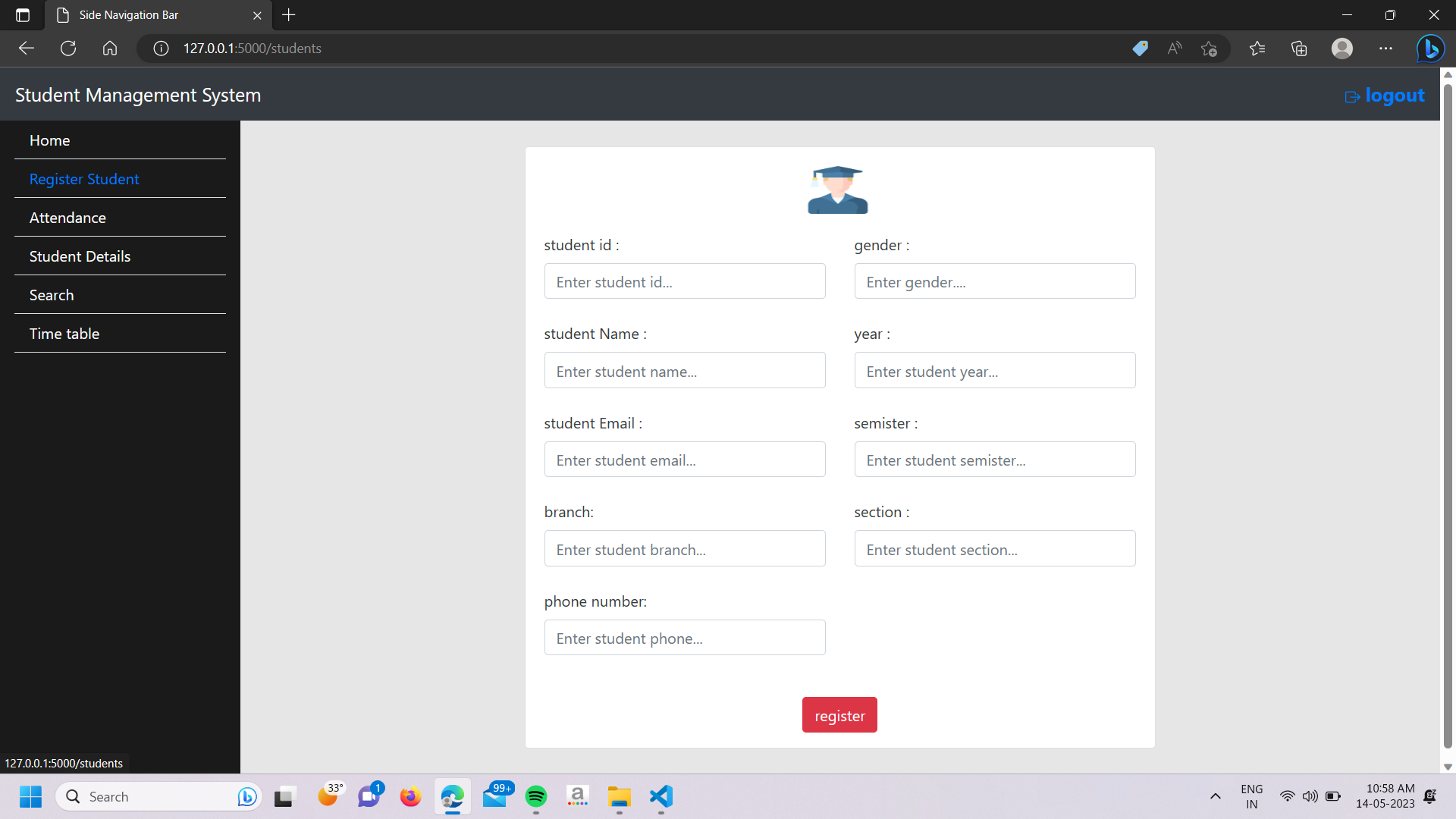Click the graduation cap student avatar image

[837, 190]
